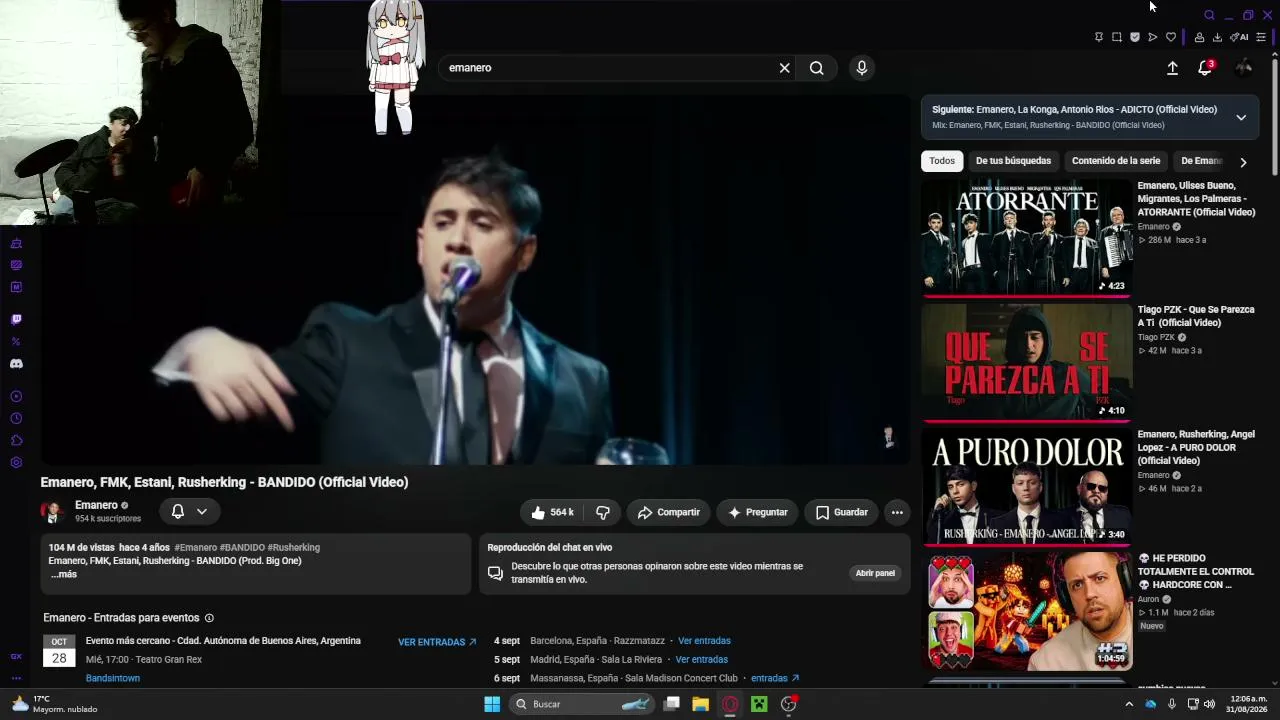
Task: Open the YouTube account avatar
Action: pos(1244,68)
